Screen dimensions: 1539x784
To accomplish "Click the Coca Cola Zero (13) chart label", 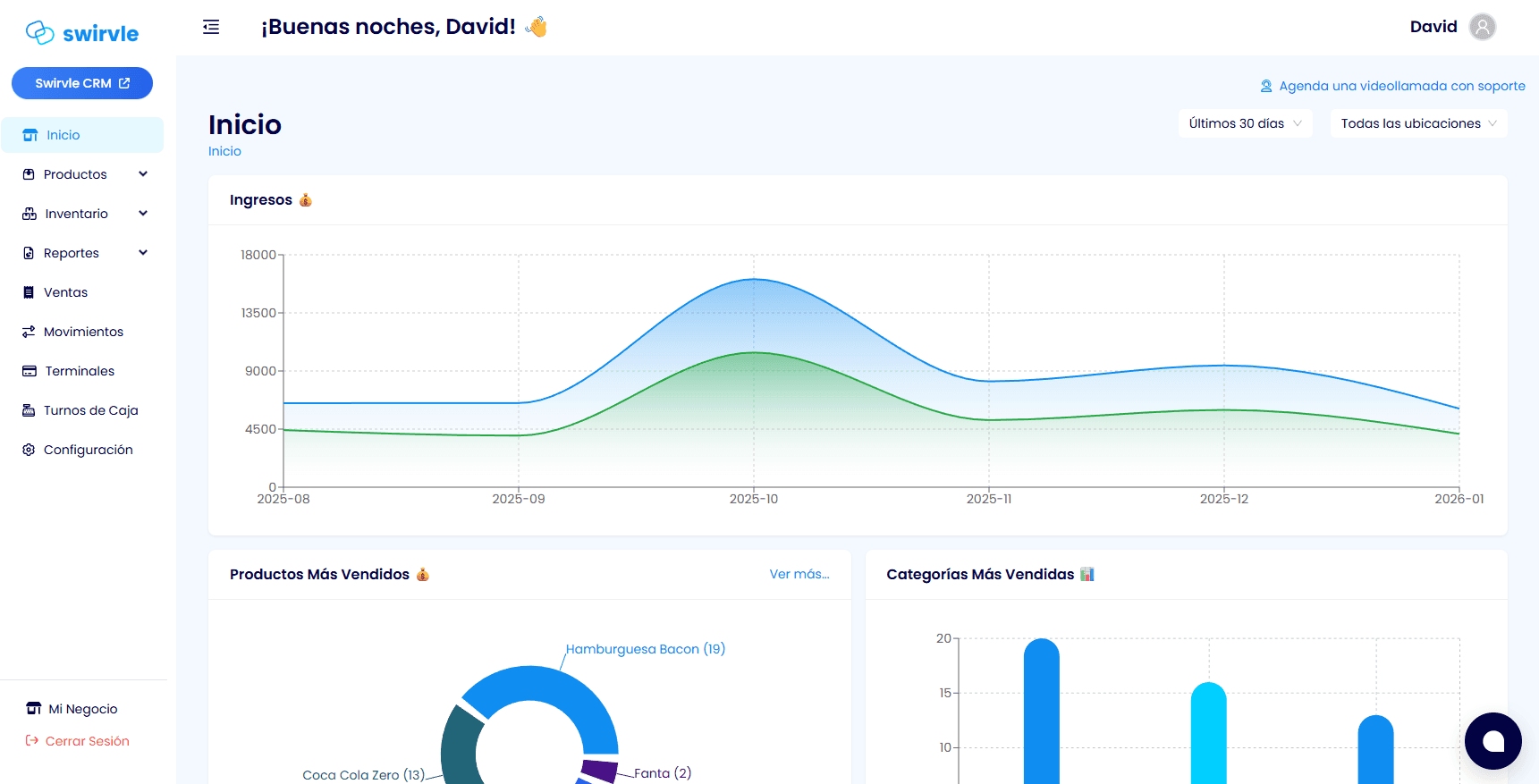I will tap(363, 774).
